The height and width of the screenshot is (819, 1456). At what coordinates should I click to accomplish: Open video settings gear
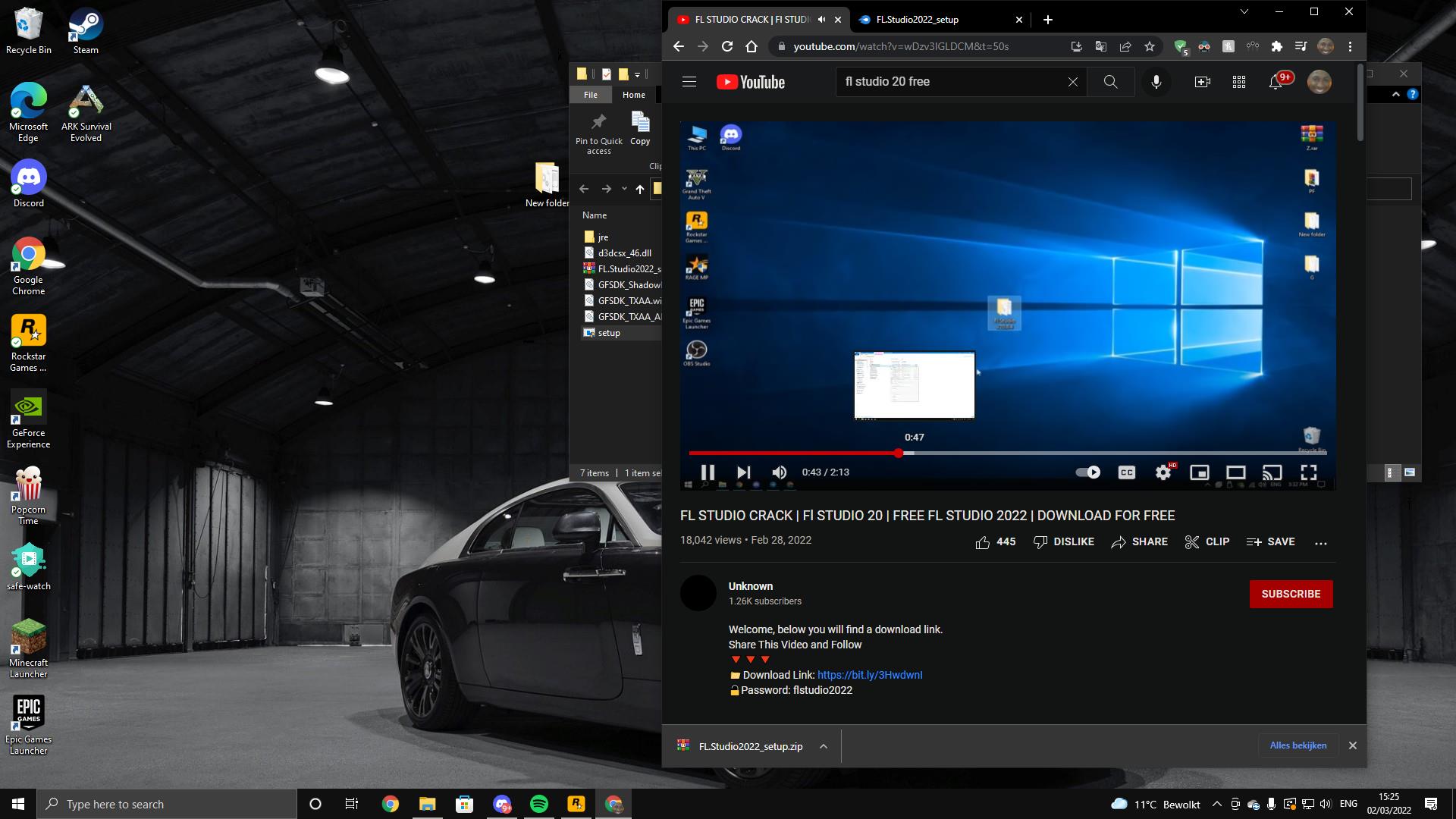1163,472
